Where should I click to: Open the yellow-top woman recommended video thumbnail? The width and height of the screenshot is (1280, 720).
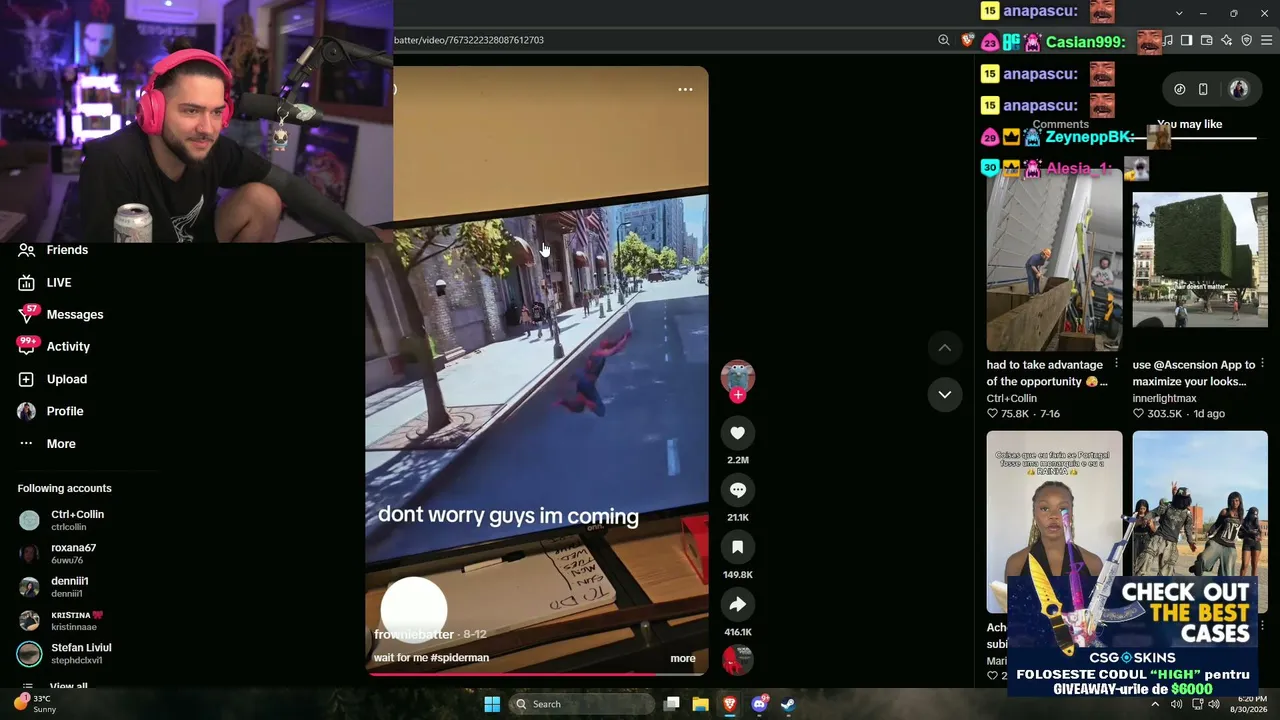[x=1054, y=522]
